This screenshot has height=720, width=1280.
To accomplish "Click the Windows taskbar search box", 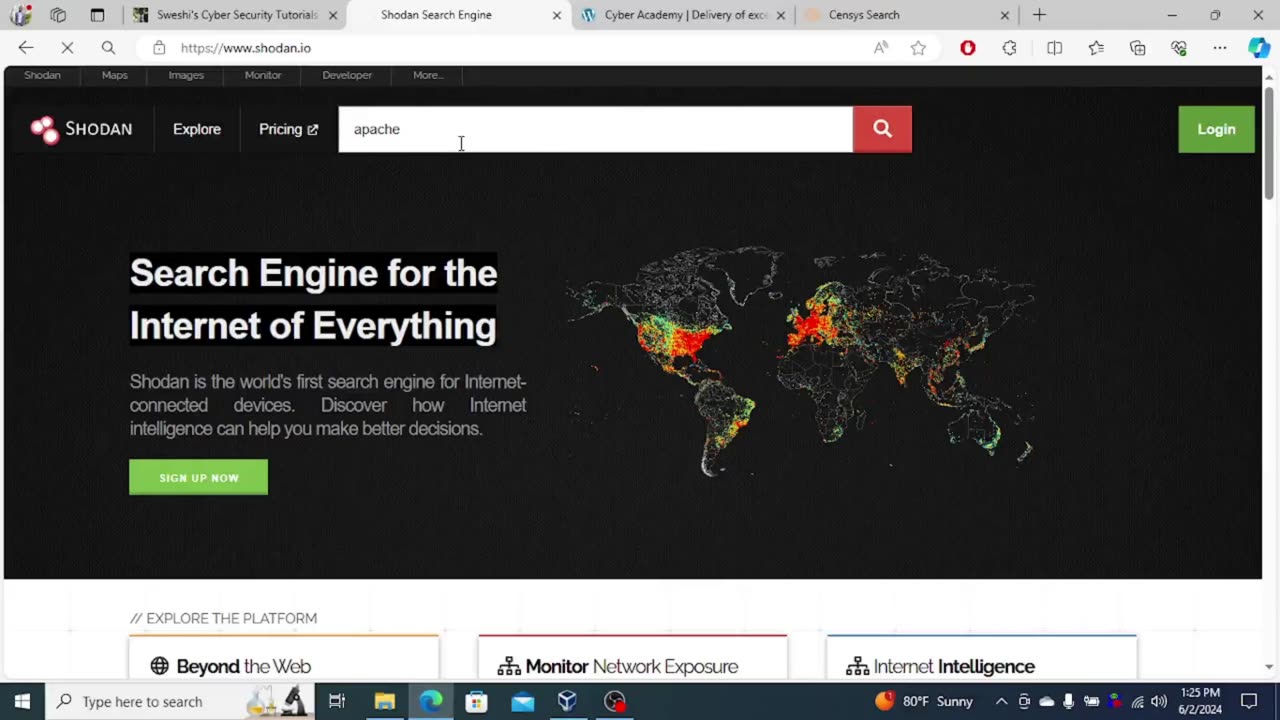I will (x=180, y=701).
